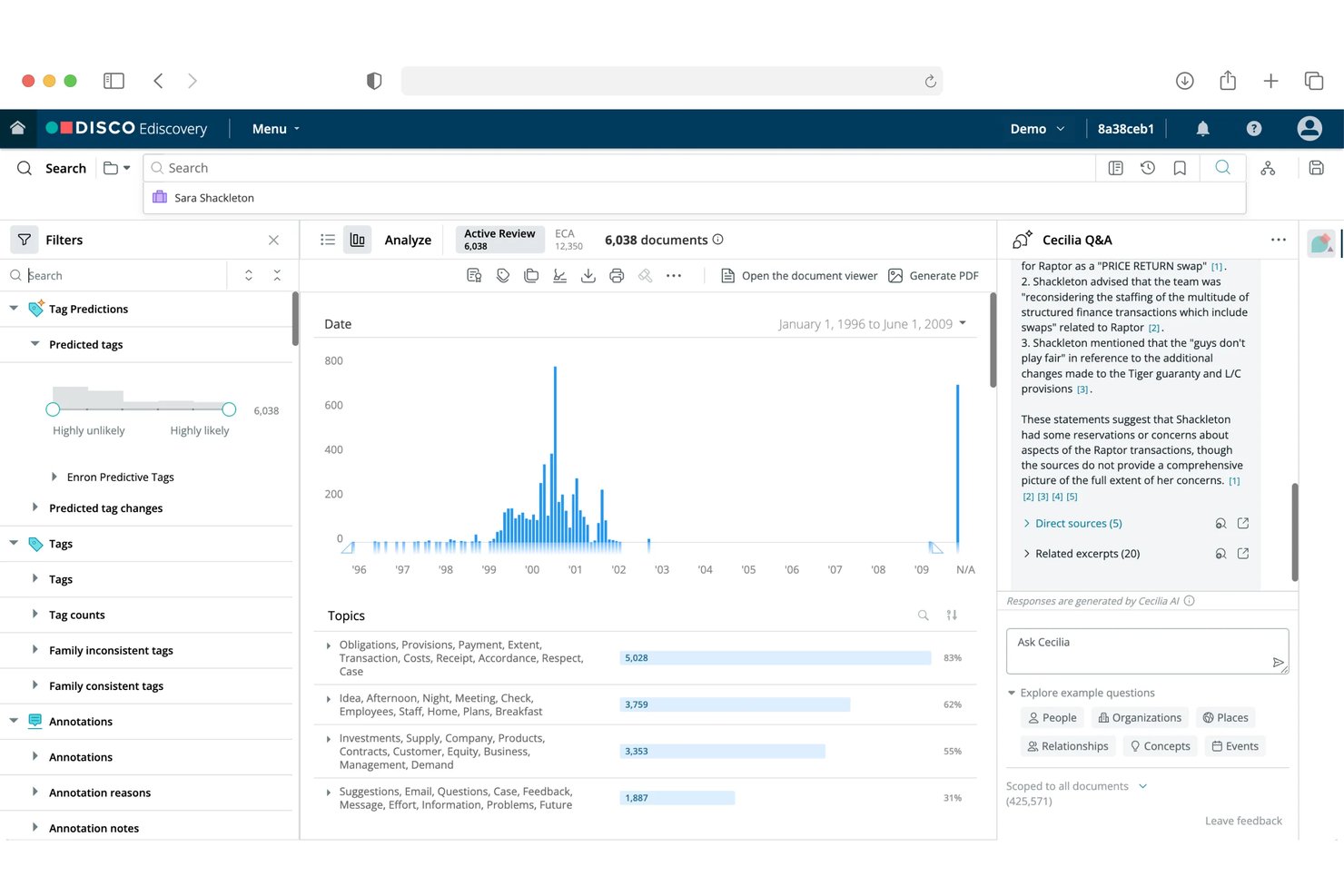Open the Demo database dropdown
Screen dimensions: 1344x896
(1037, 129)
